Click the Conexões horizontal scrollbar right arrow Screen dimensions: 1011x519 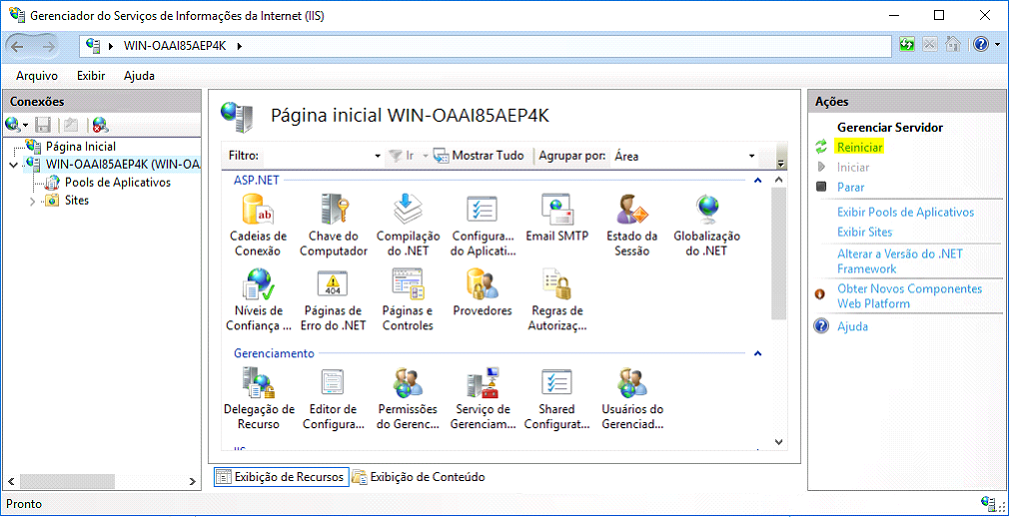(192, 482)
